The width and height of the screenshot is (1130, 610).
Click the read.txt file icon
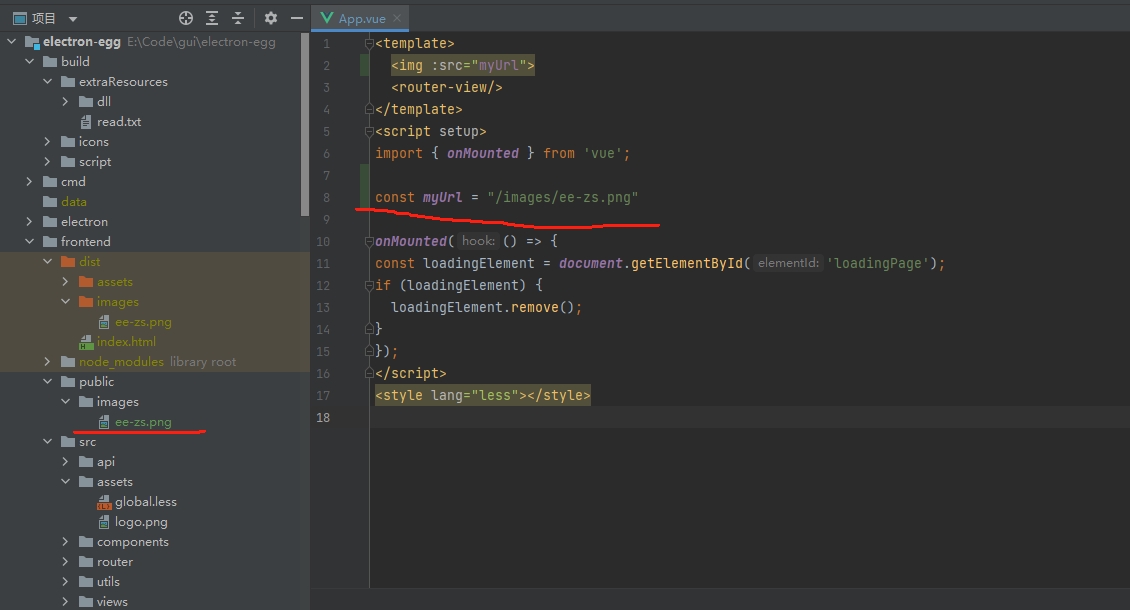coord(86,122)
